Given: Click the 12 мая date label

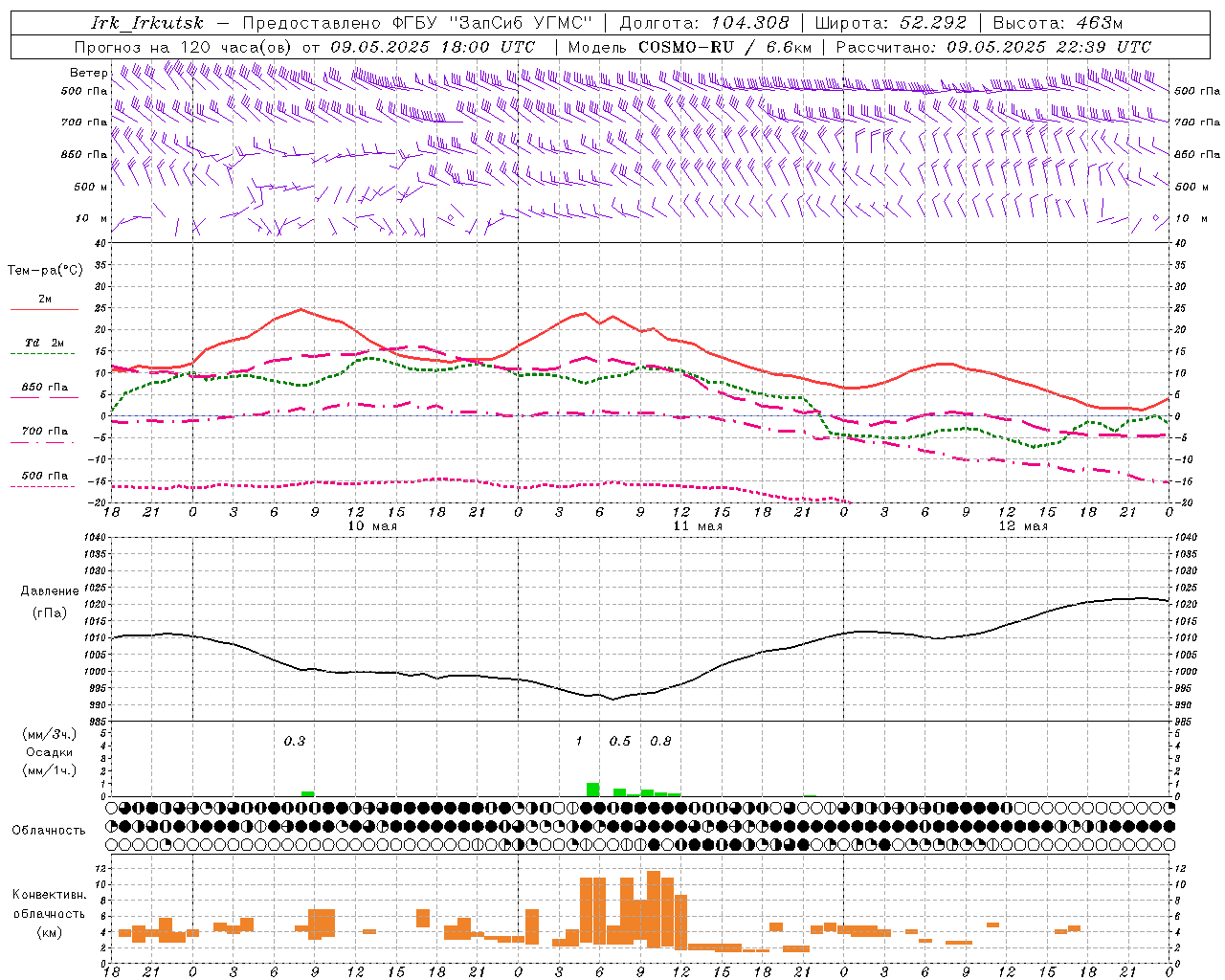Looking at the screenshot, I should tap(1023, 526).
